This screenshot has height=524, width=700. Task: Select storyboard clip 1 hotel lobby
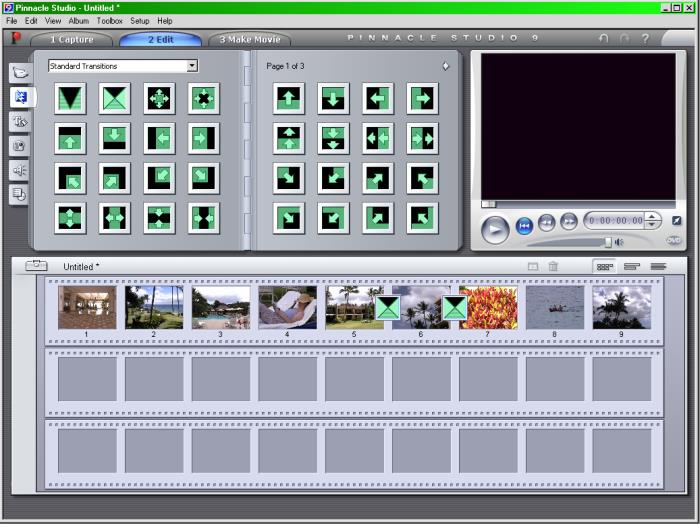87,308
